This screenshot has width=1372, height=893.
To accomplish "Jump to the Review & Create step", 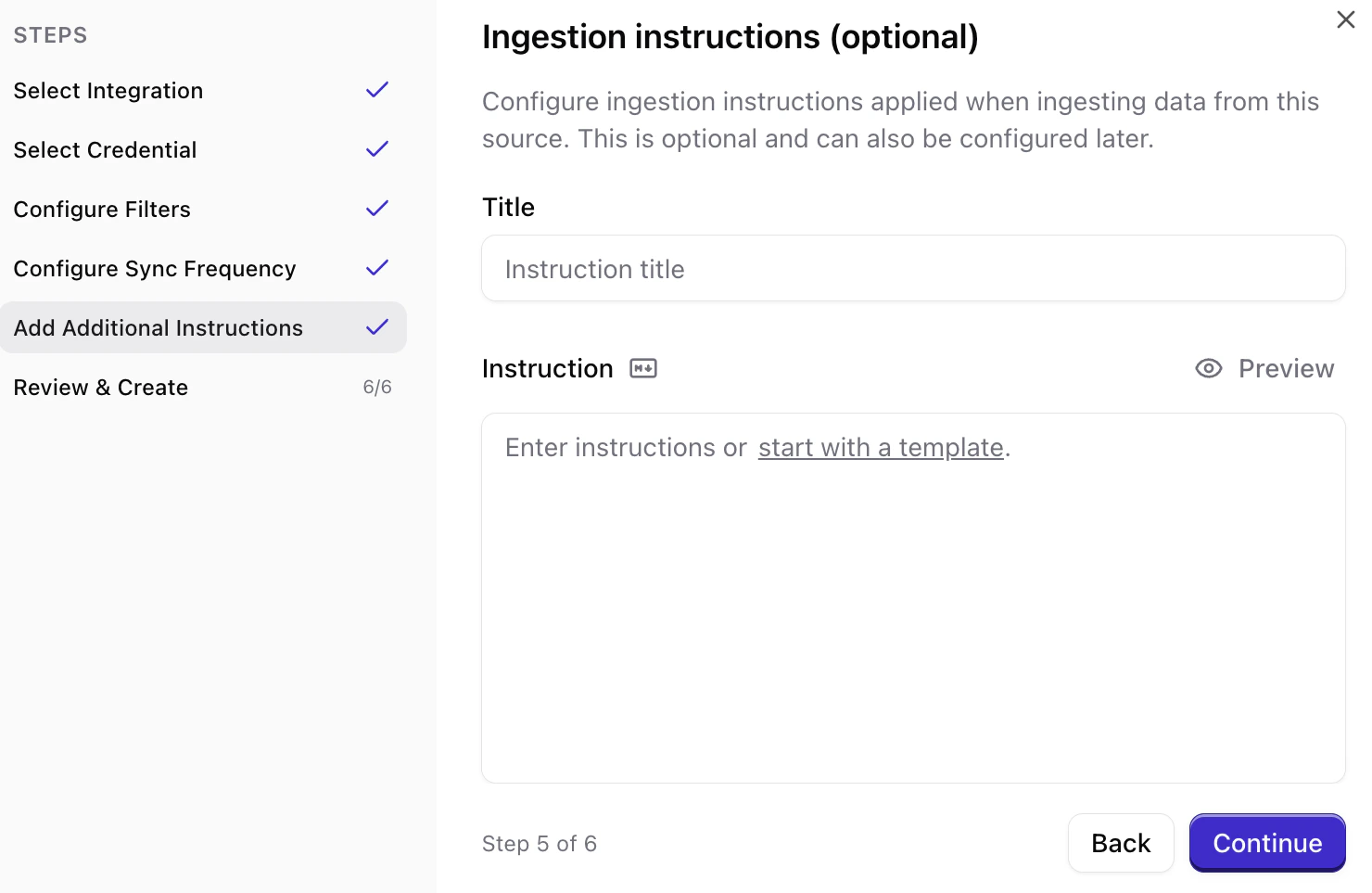I will [x=100, y=387].
